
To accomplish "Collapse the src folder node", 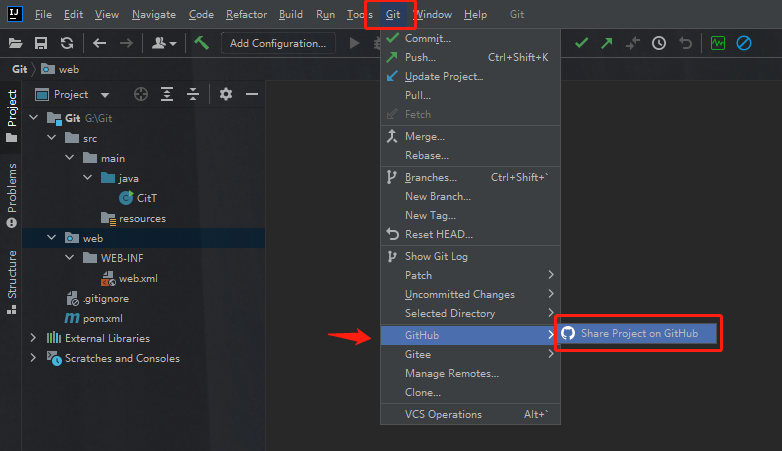I will 52,138.
